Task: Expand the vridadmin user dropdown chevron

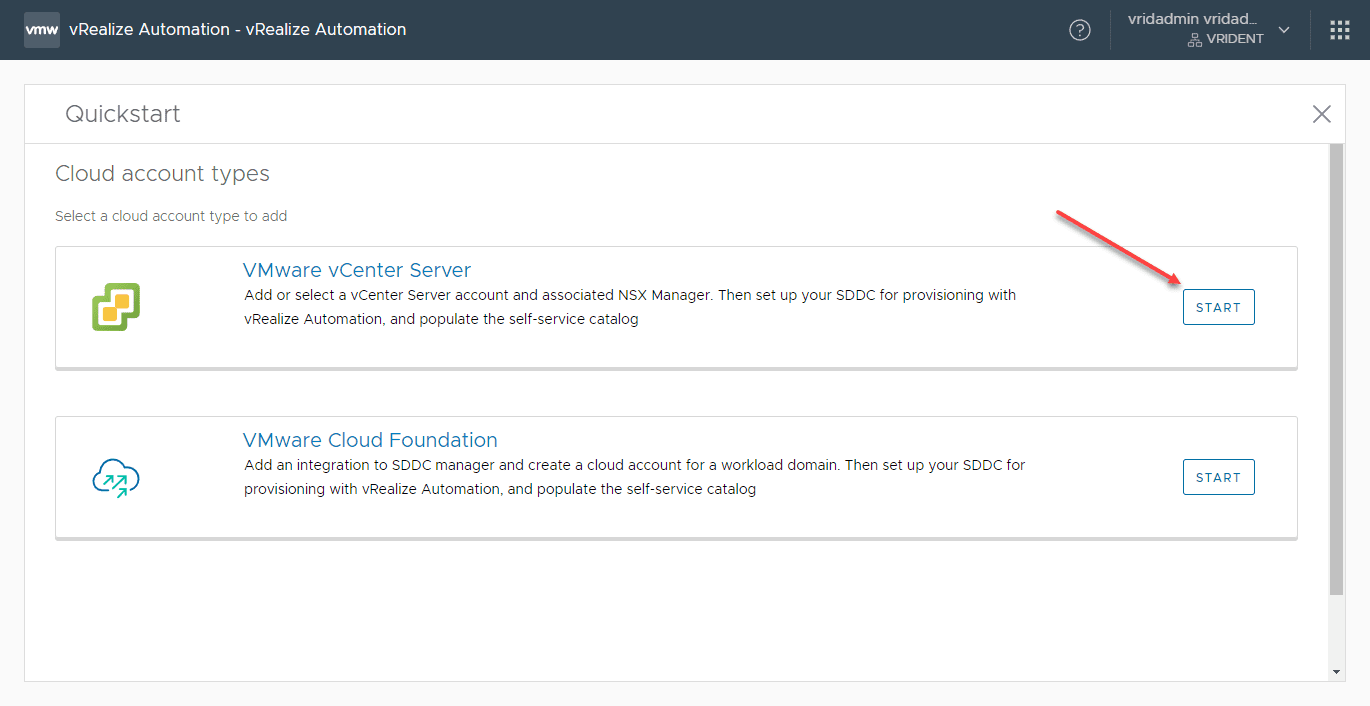Action: click(1285, 30)
